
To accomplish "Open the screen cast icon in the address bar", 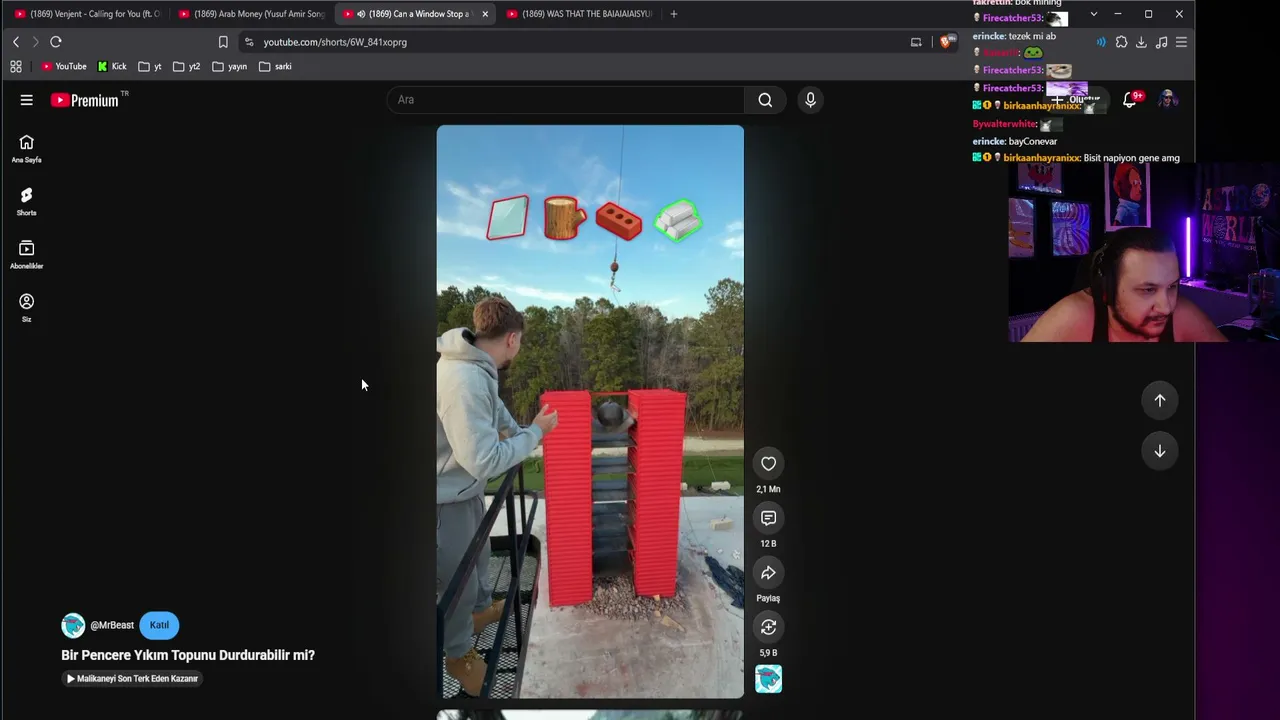I will pos(916,42).
